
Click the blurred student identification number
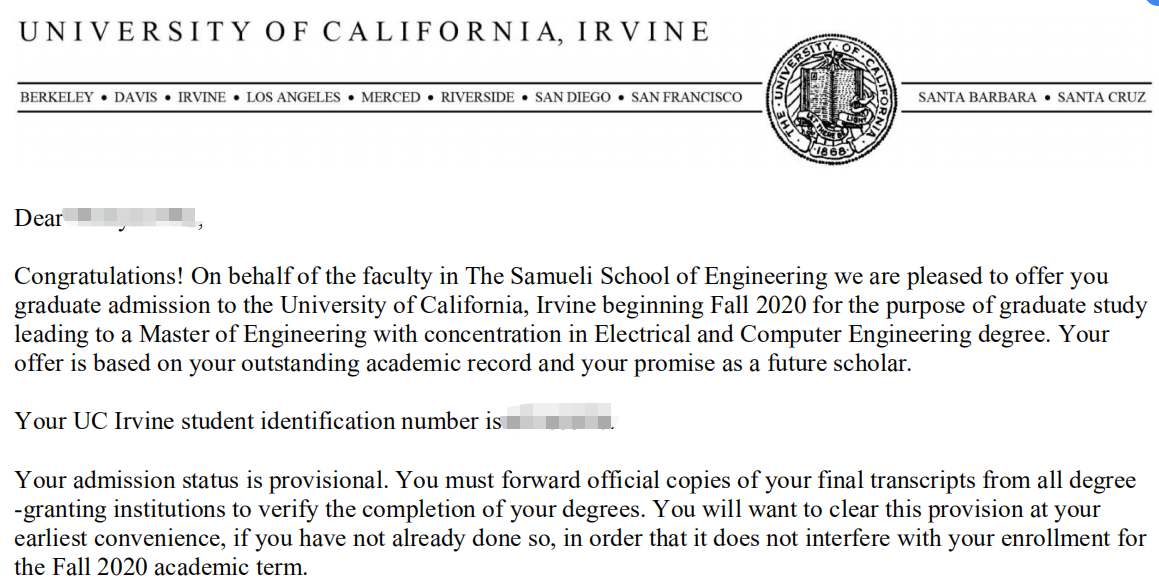pos(557,422)
